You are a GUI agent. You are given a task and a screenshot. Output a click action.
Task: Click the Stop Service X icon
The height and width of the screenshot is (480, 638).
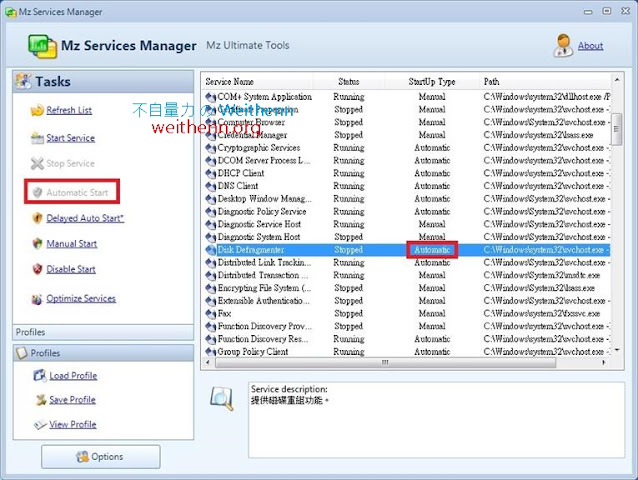click(37, 164)
